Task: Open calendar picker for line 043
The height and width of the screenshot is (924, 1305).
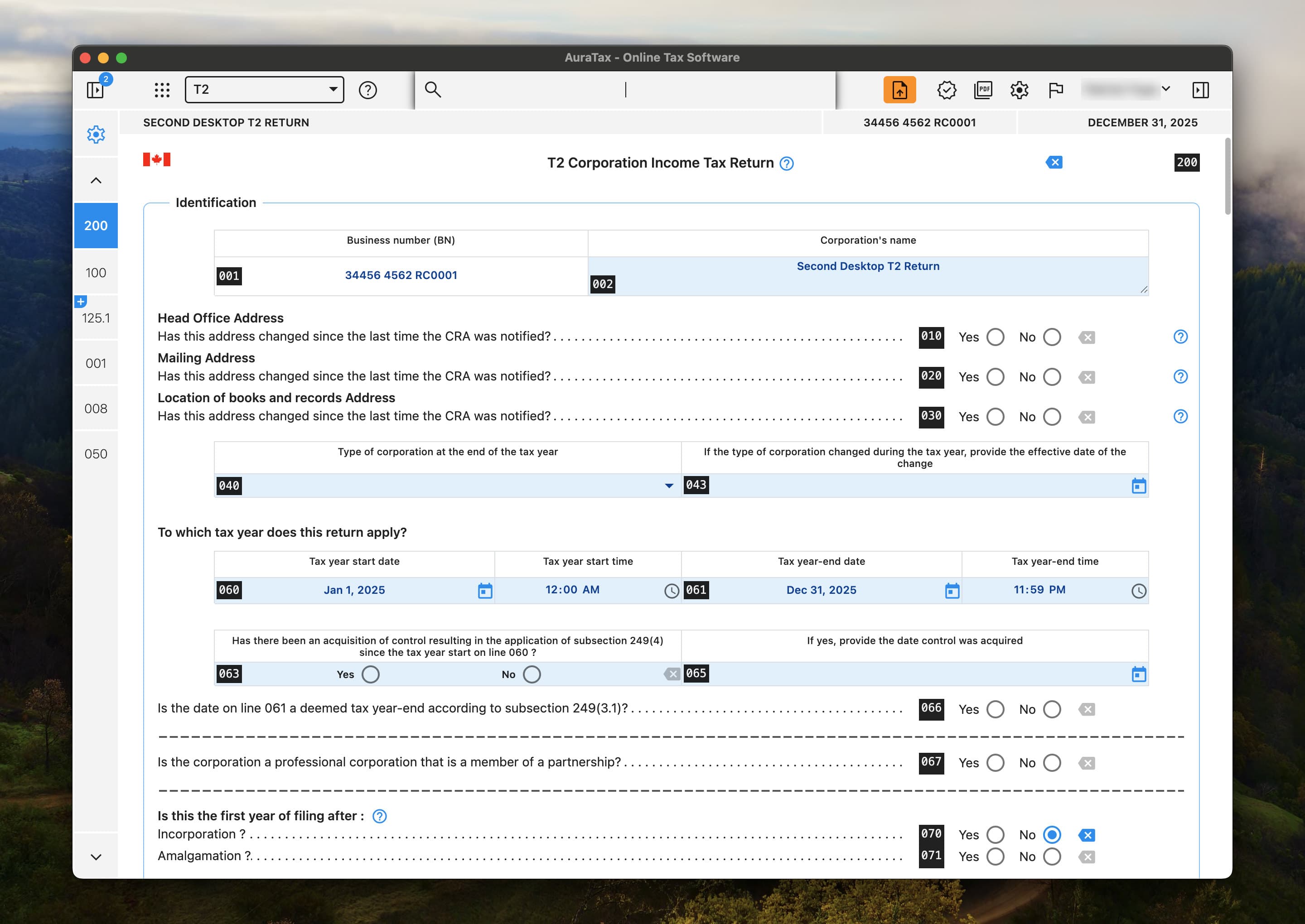Action: pyautogui.click(x=1139, y=486)
